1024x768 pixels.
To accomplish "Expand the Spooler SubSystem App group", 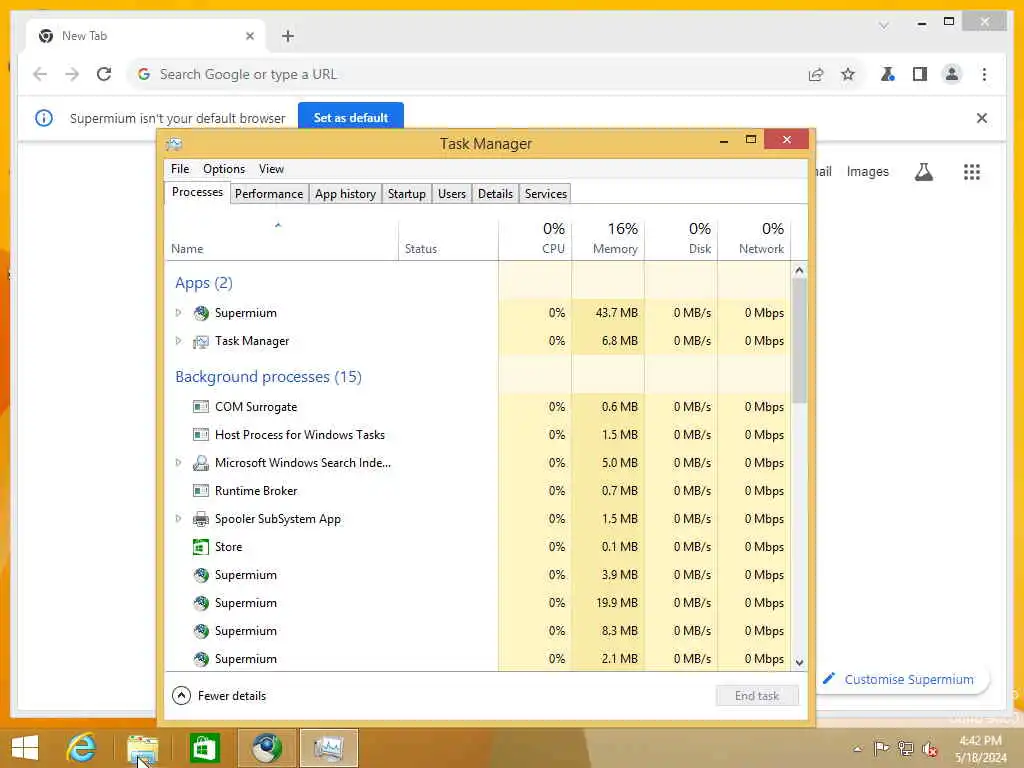I will (x=178, y=519).
